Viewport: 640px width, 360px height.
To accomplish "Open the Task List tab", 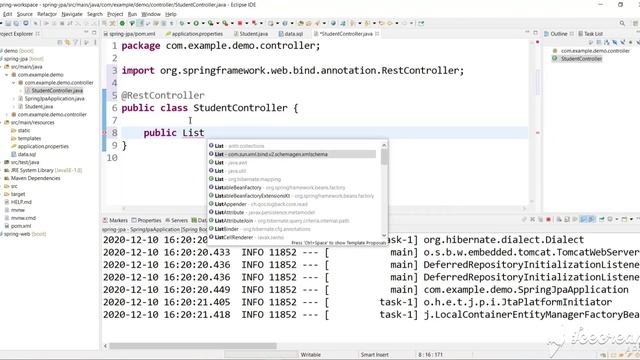I will point(590,34).
